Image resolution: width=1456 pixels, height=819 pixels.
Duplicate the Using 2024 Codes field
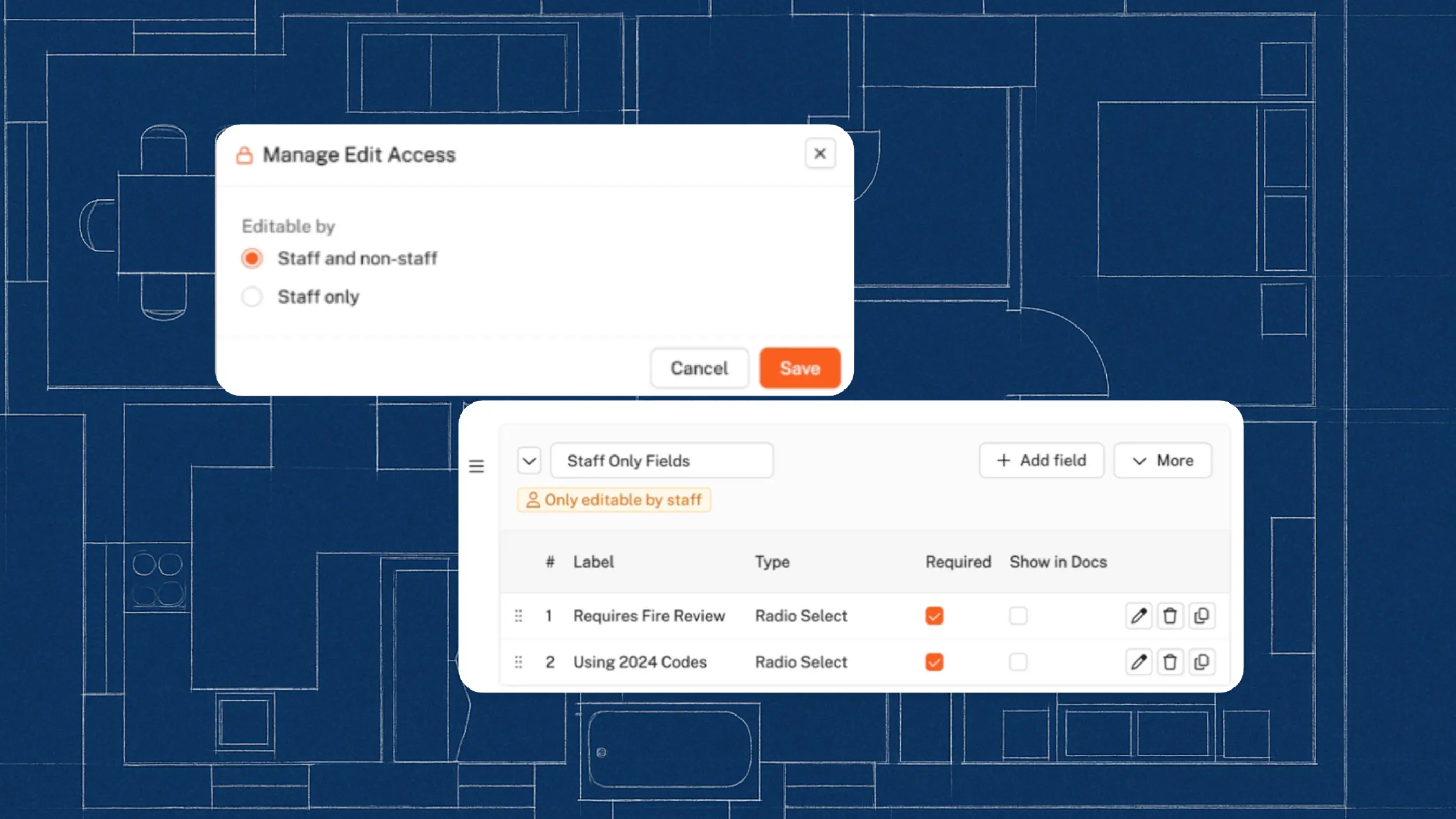coord(1202,662)
